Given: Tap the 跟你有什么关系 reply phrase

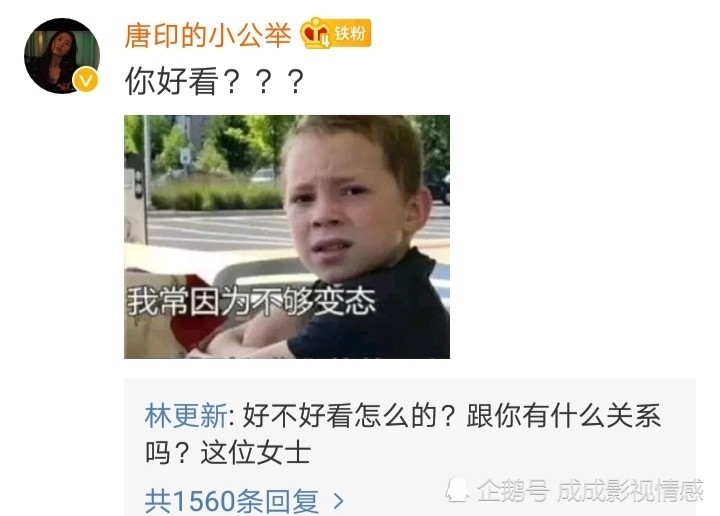Looking at the screenshot, I should coord(563,416).
